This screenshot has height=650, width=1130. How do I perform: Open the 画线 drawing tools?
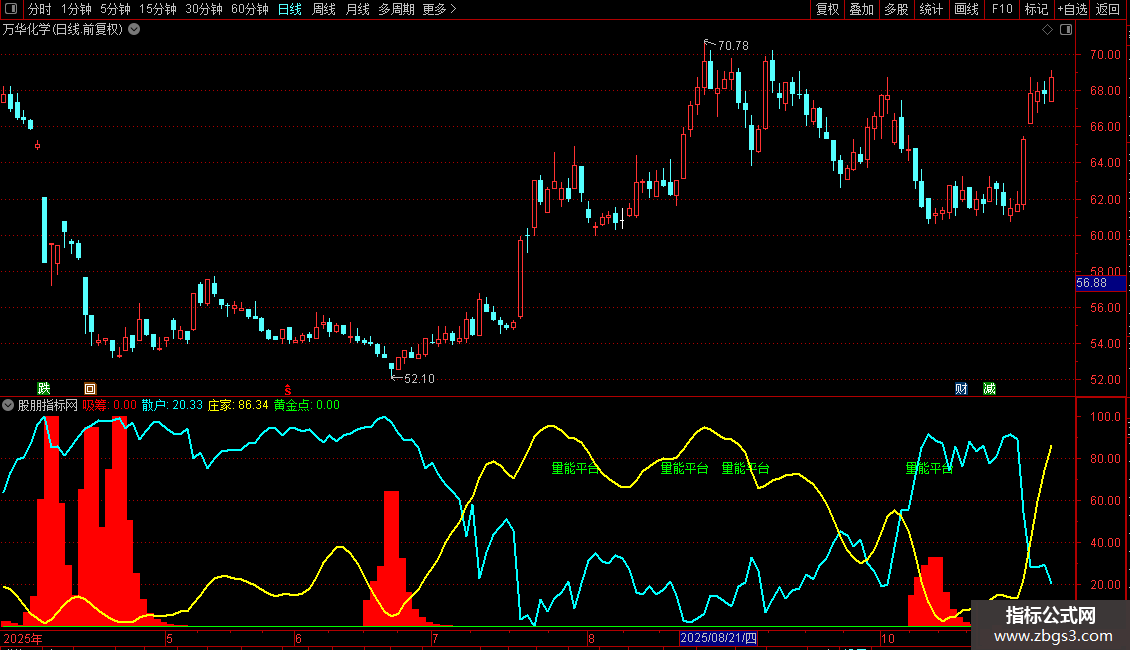pos(966,9)
